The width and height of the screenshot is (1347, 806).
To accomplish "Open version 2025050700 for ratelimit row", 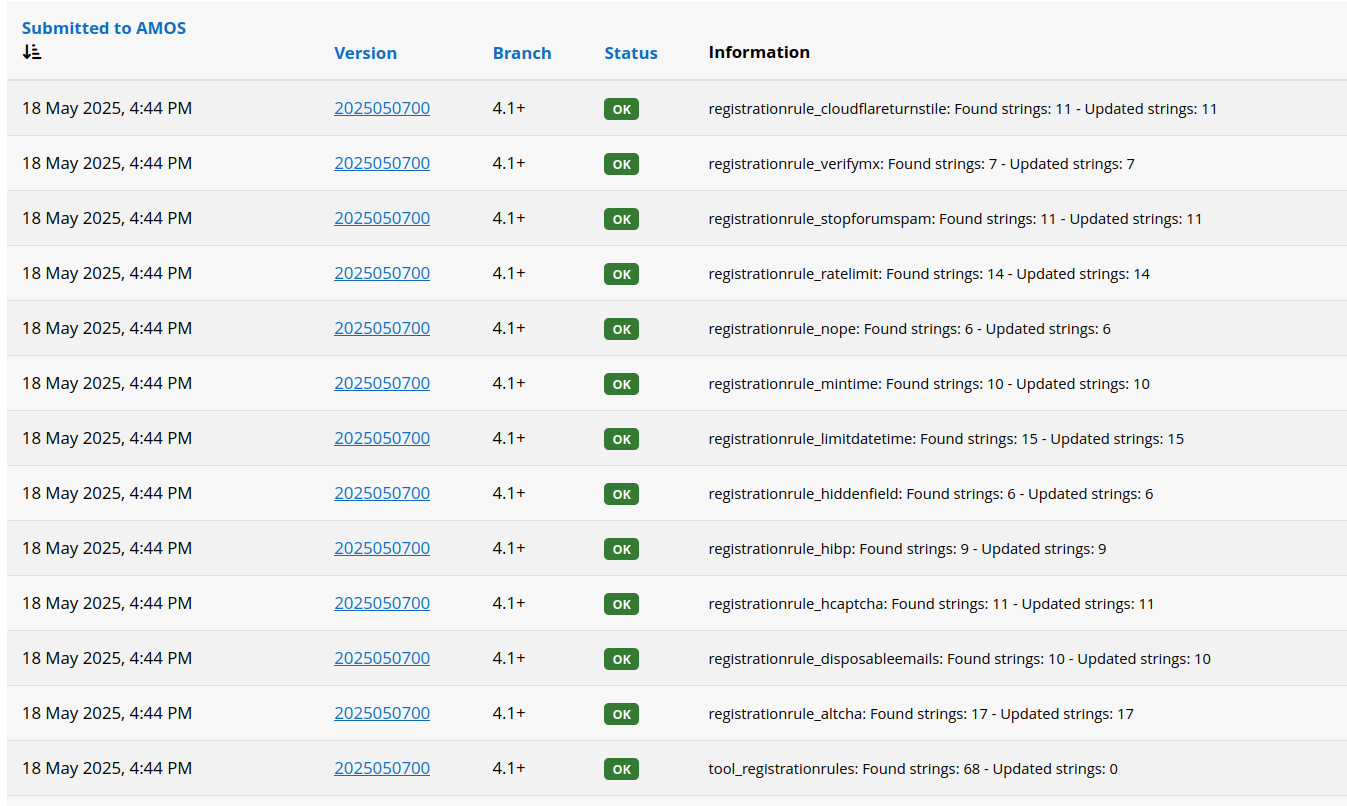I will click(382, 273).
